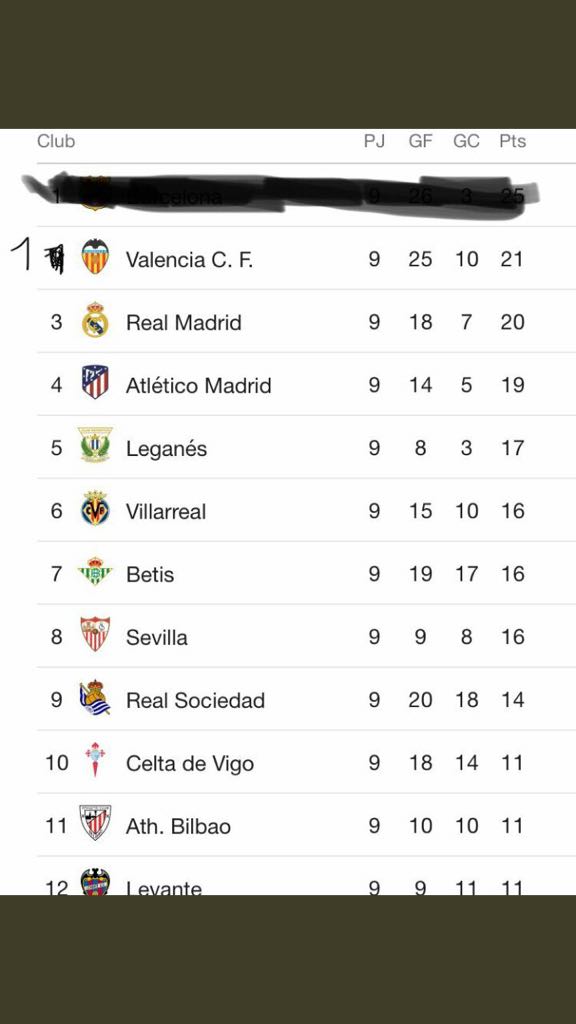Select the Real Sociedad team name
Viewport: 576px width, 1024px height.
(x=195, y=701)
